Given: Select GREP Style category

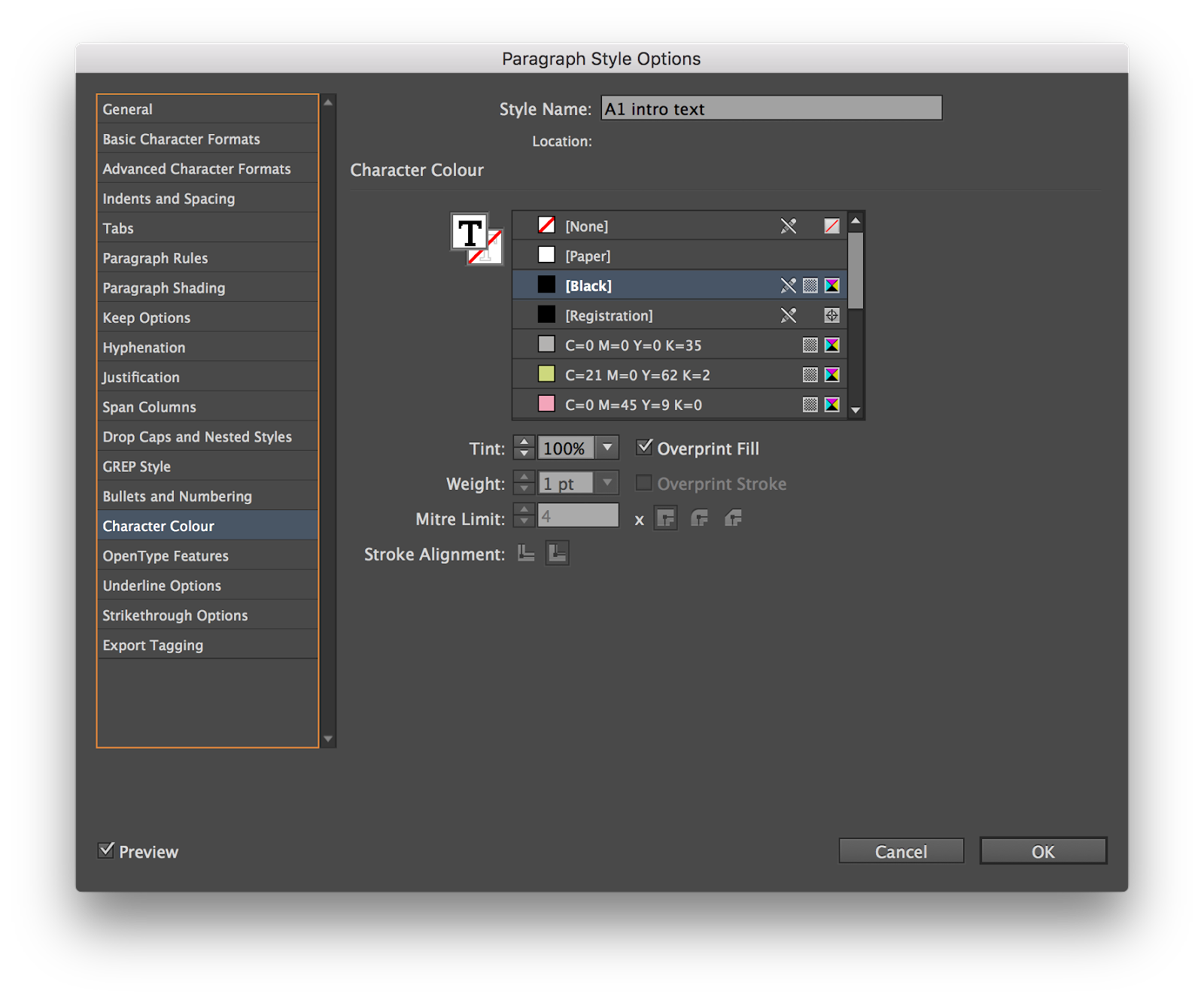Looking at the screenshot, I should (x=208, y=467).
